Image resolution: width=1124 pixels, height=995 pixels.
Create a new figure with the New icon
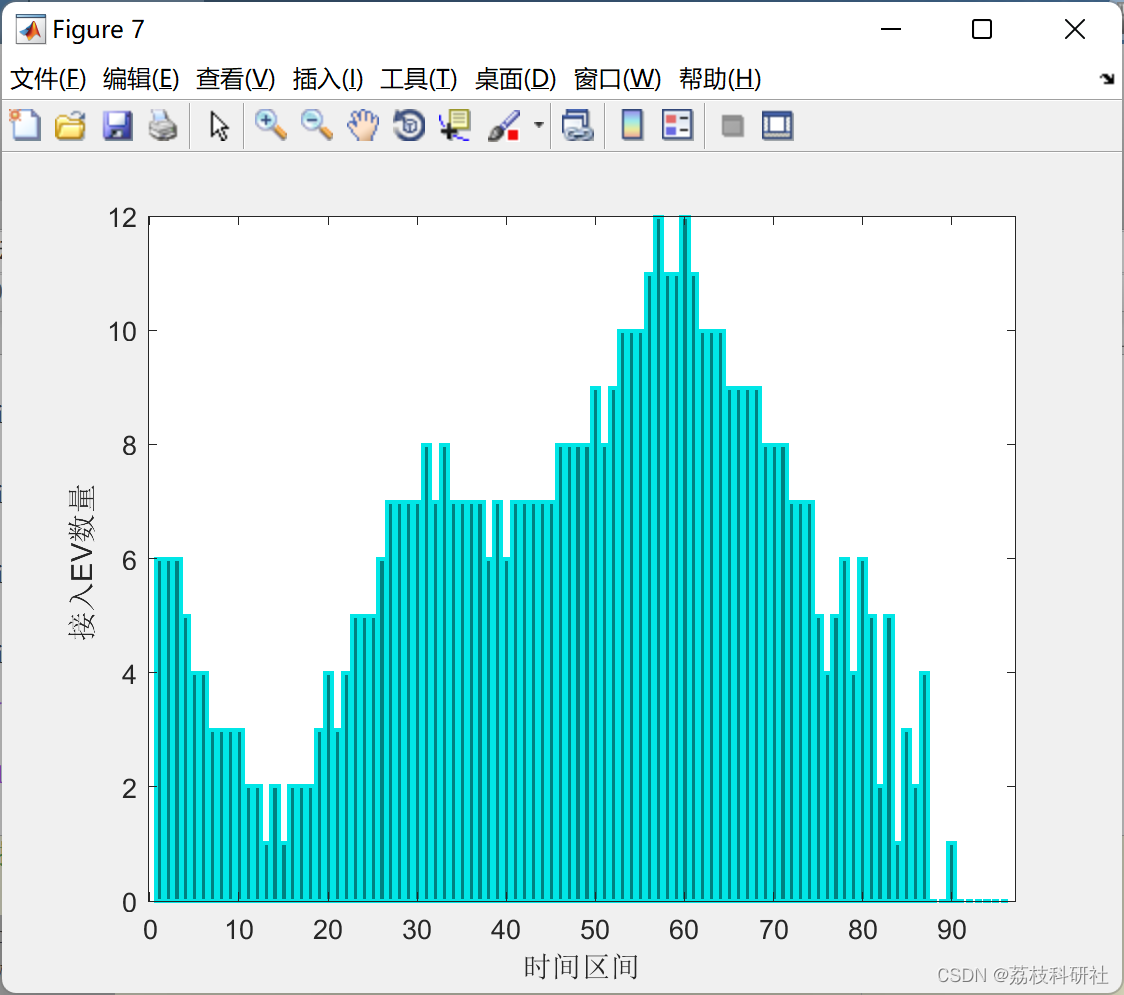coord(26,125)
